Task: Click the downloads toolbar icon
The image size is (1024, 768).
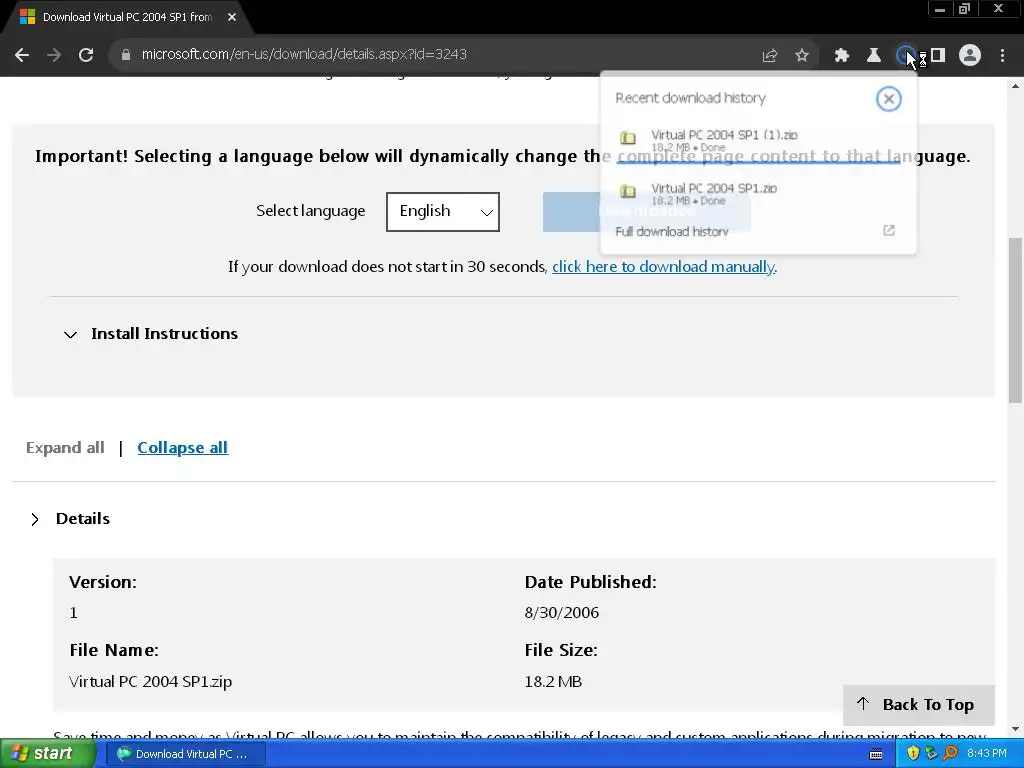Action: (905, 56)
